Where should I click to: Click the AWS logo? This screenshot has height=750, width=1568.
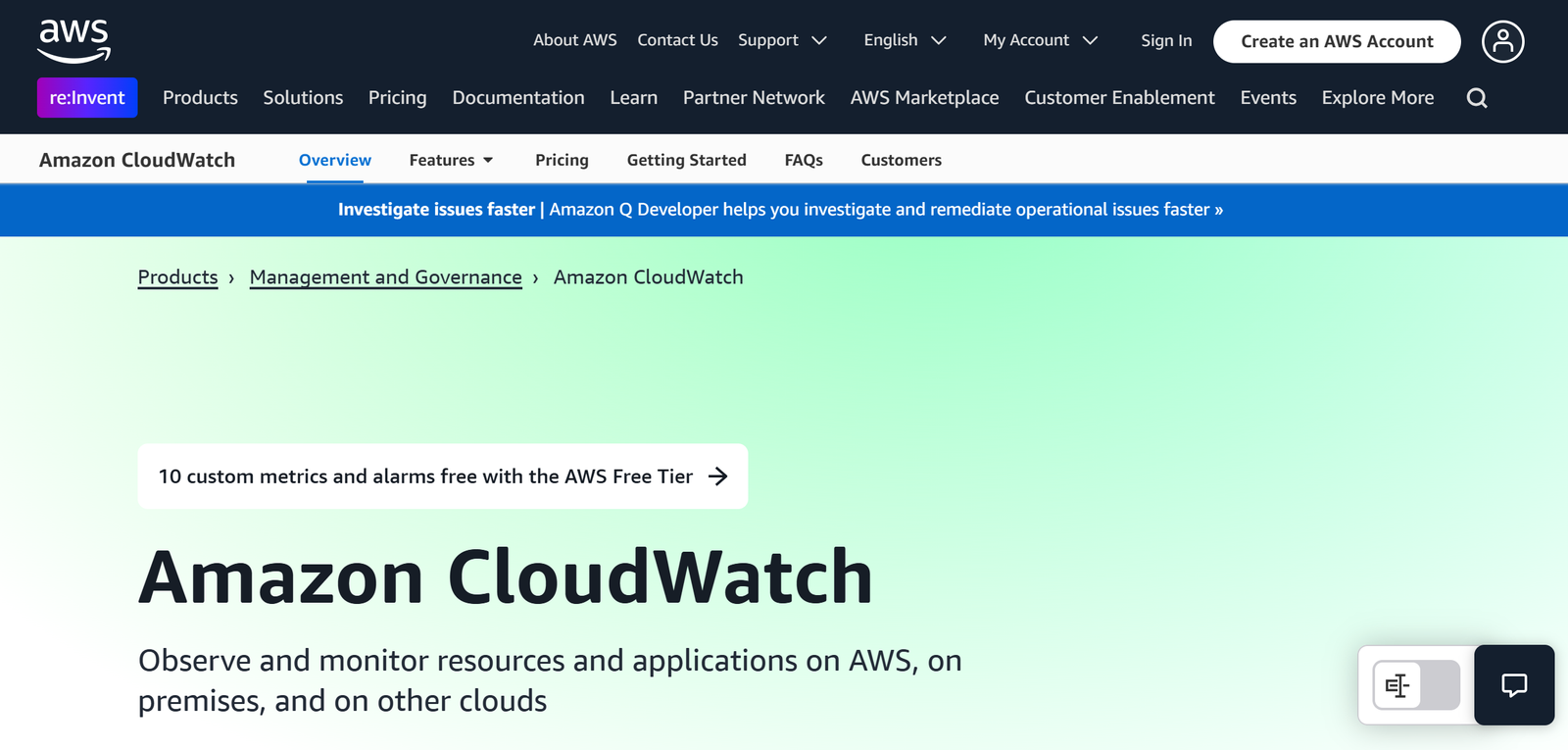[x=74, y=40]
